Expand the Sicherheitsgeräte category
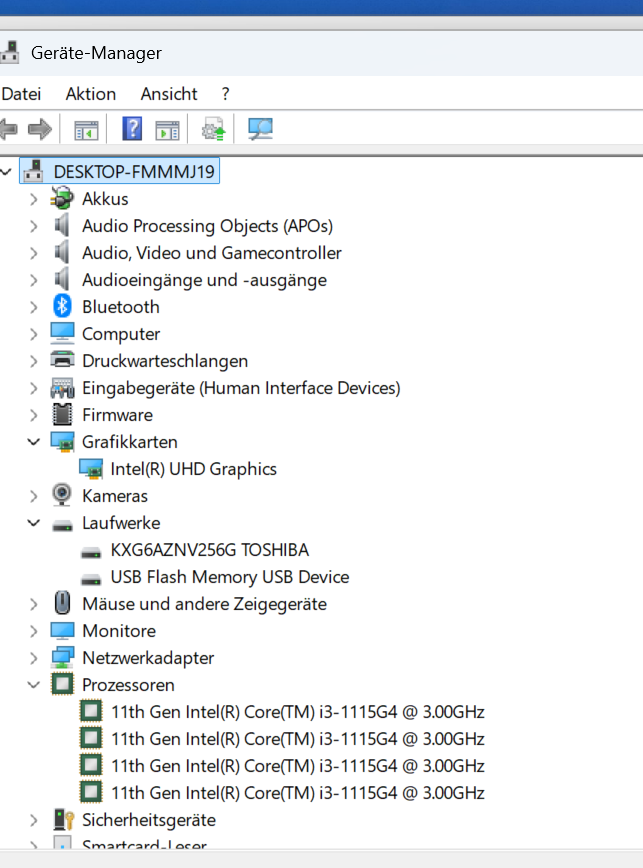The width and height of the screenshot is (643, 868). coord(34,820)
